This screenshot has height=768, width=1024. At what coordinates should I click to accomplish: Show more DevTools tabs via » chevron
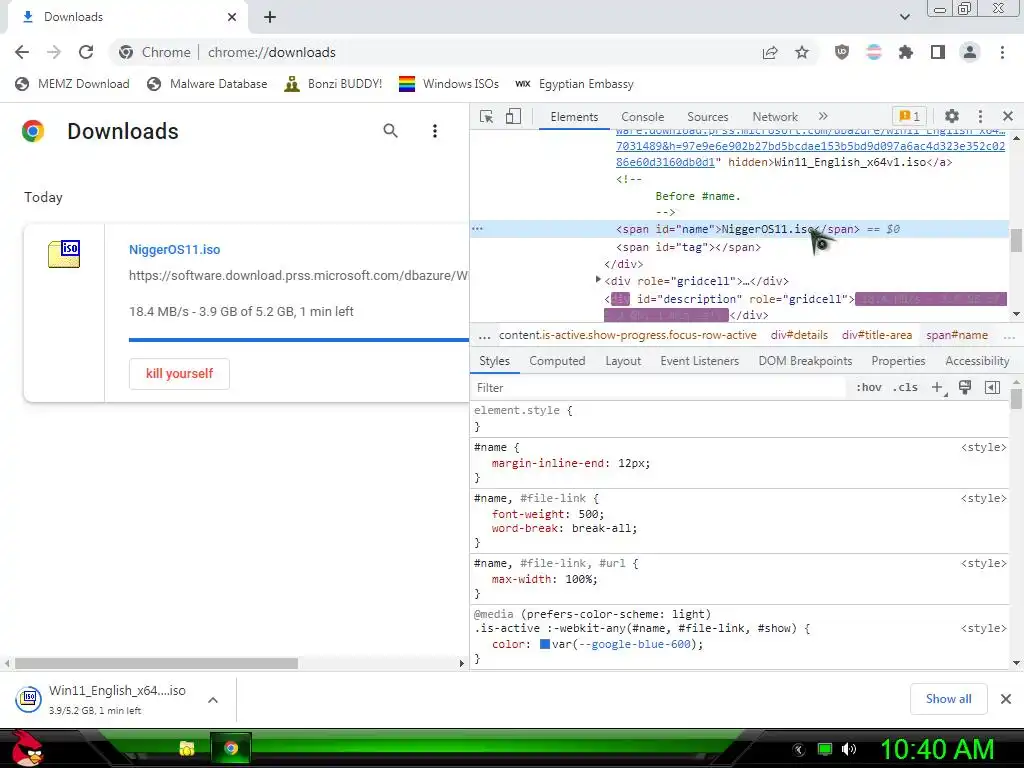coord(823,116)
